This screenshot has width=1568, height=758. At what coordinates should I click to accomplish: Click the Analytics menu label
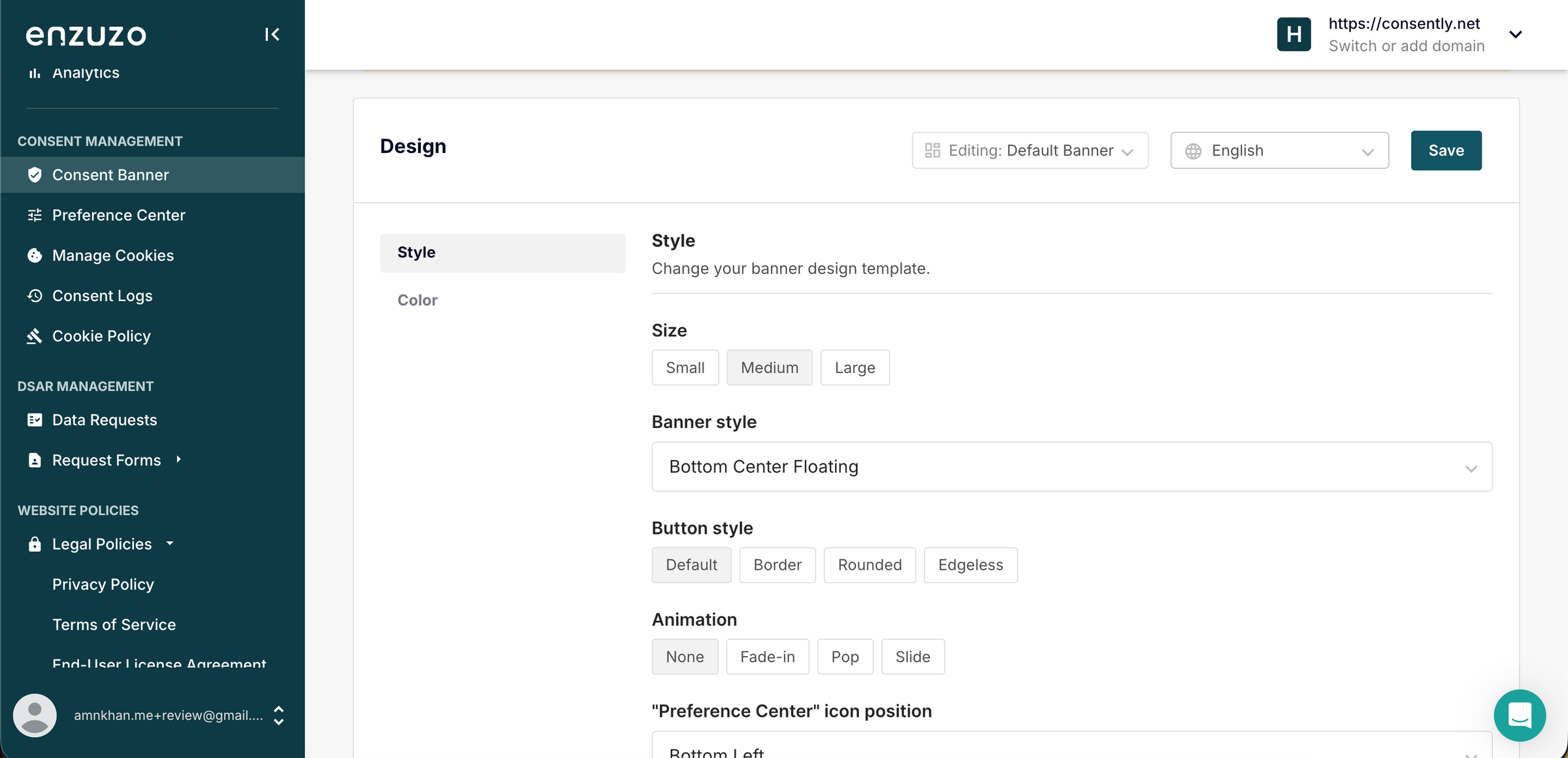[x=86, y=73]
